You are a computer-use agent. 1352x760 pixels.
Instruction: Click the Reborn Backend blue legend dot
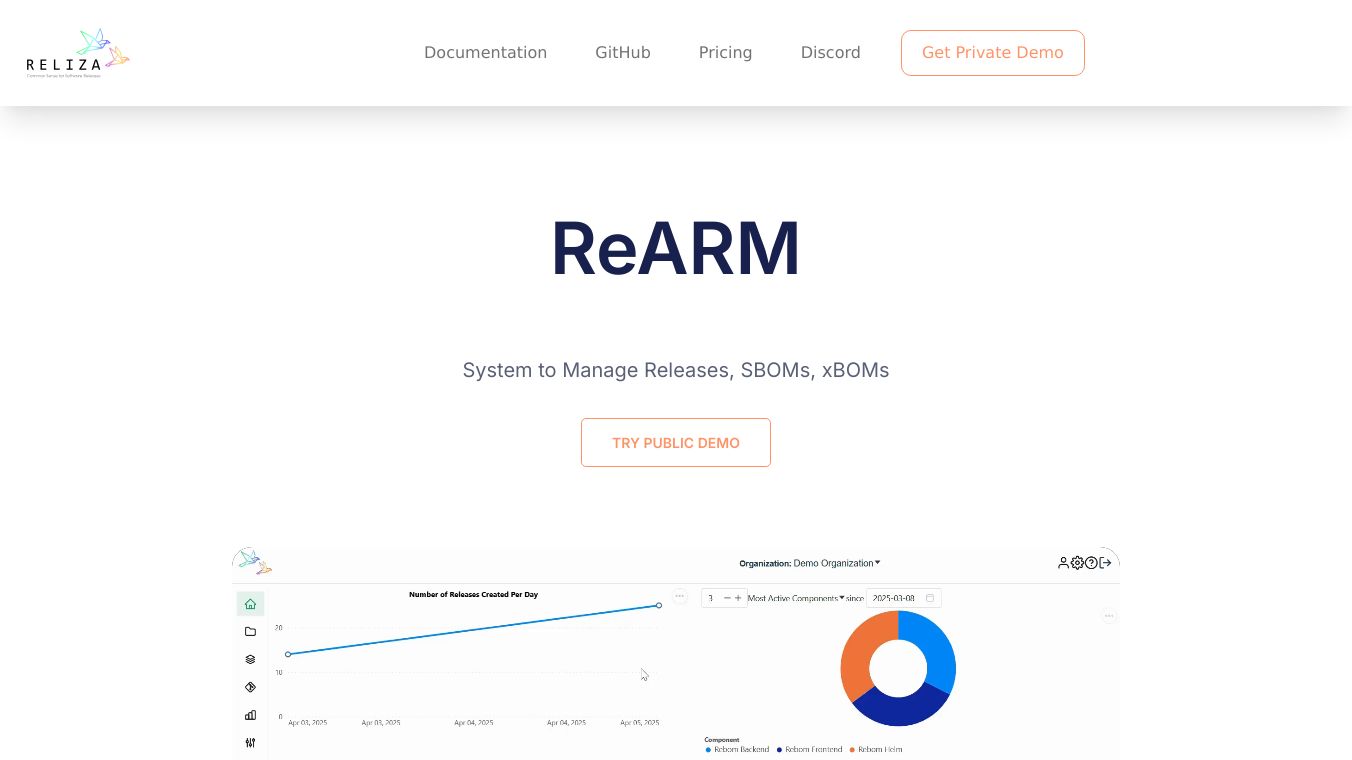pos(708,749)
